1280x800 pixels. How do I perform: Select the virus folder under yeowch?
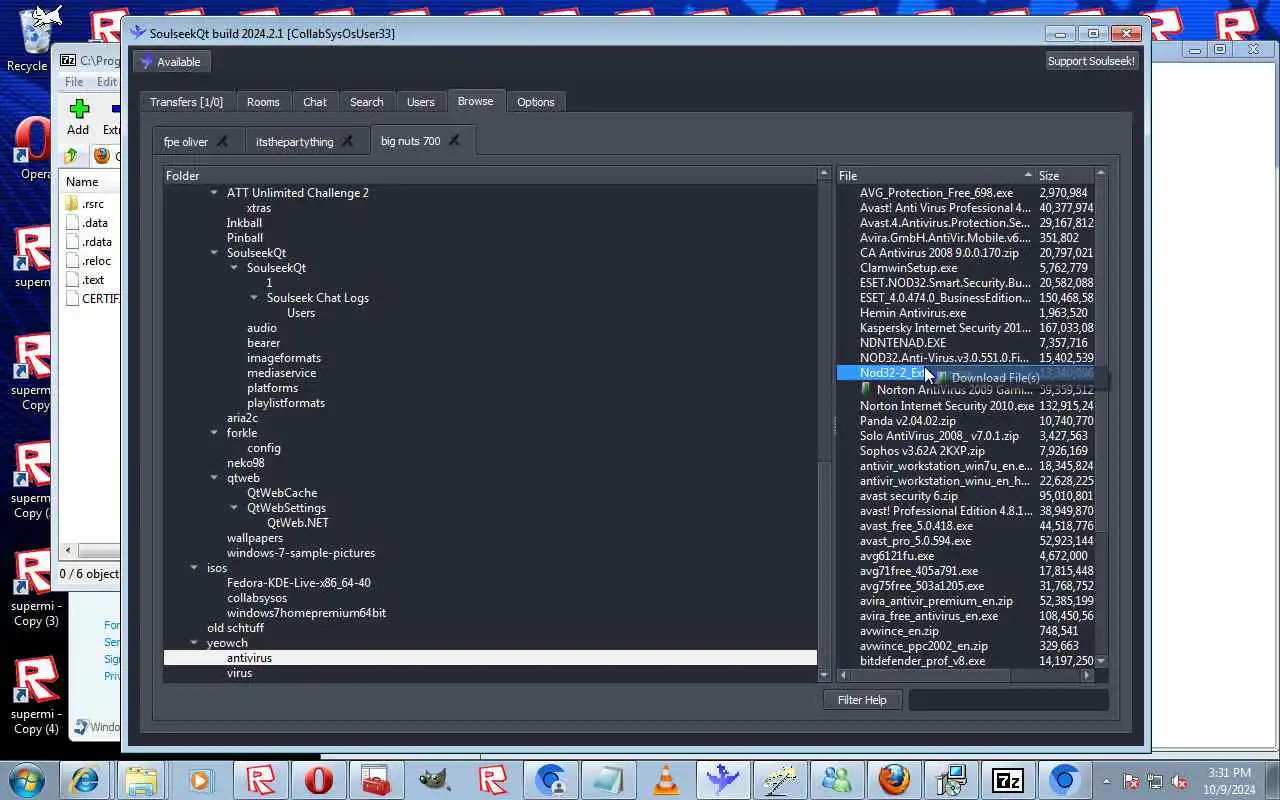tap(239, 673)
